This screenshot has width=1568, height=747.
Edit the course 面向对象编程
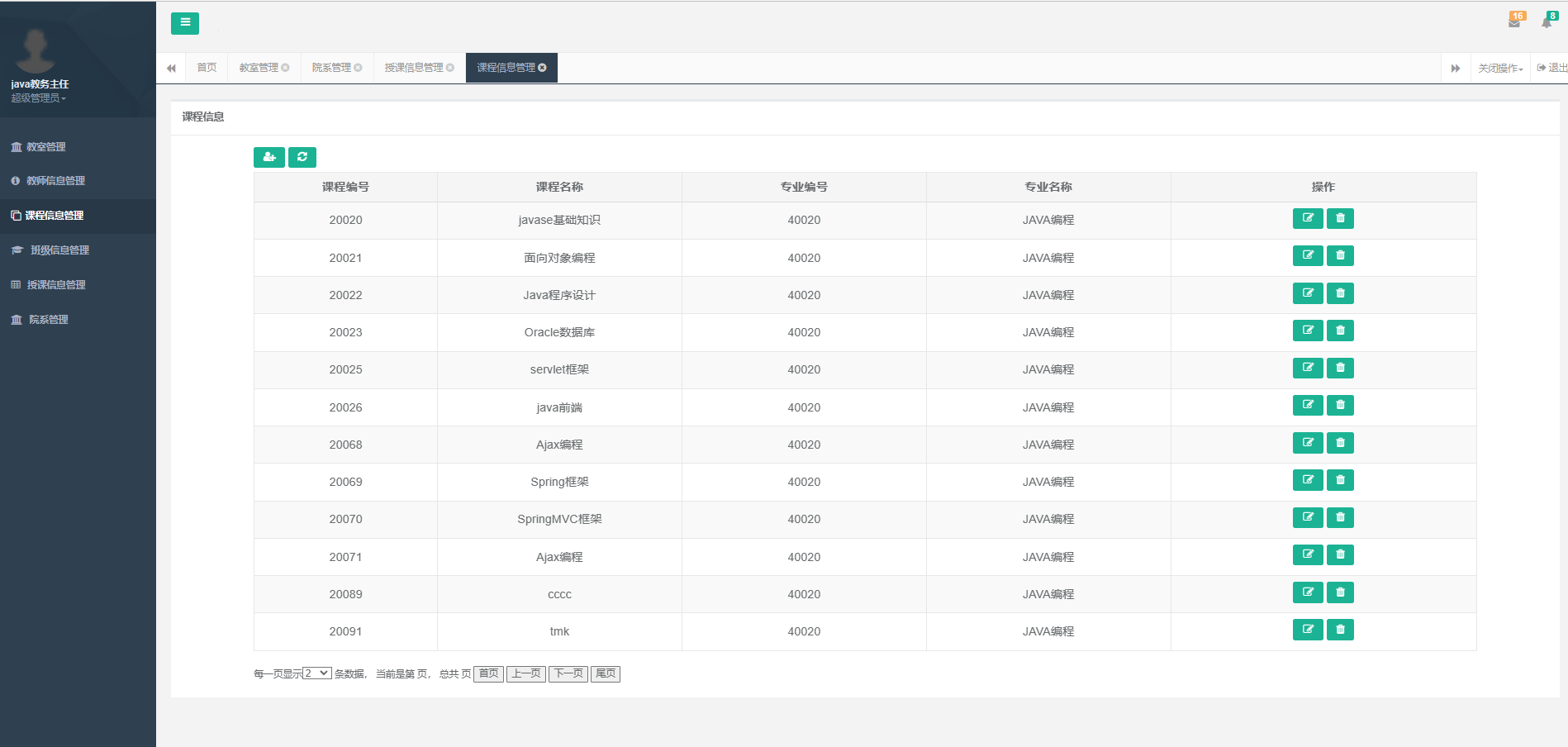pos(1308,255)
